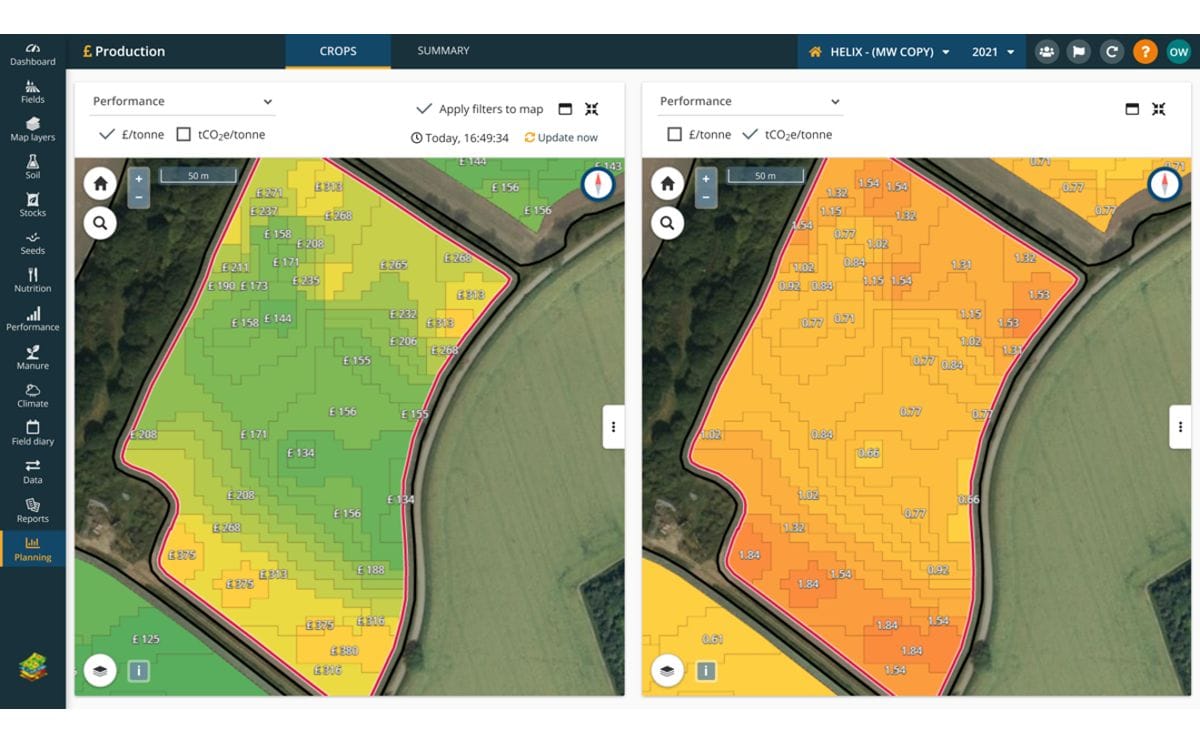Click the 0.61 label on right map

point(712,639)
